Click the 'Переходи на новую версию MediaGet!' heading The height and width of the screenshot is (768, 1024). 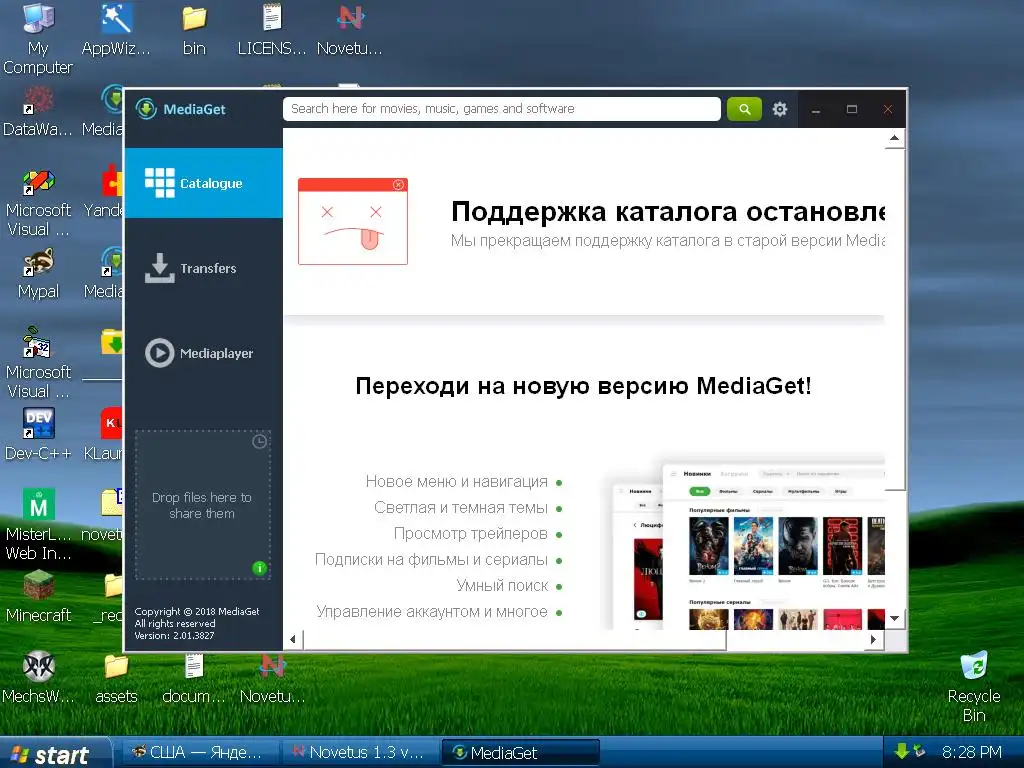click(x=583, y=385)
